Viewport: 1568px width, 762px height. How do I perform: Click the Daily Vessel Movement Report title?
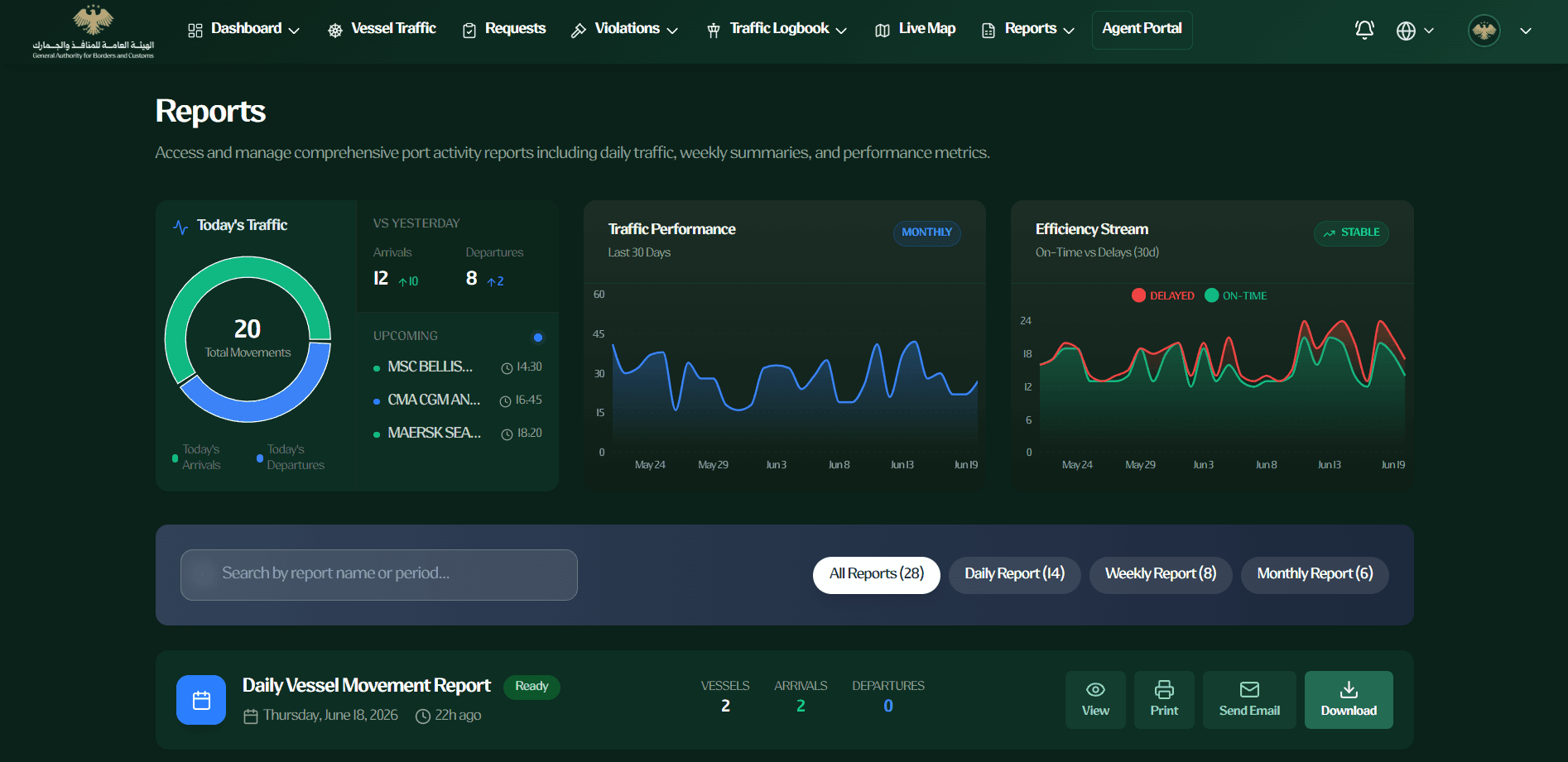tap(366, 686)
